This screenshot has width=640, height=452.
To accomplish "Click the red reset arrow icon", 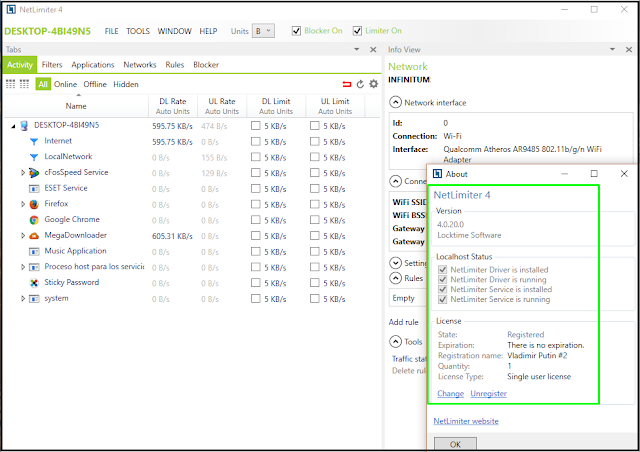I will 347,84.
